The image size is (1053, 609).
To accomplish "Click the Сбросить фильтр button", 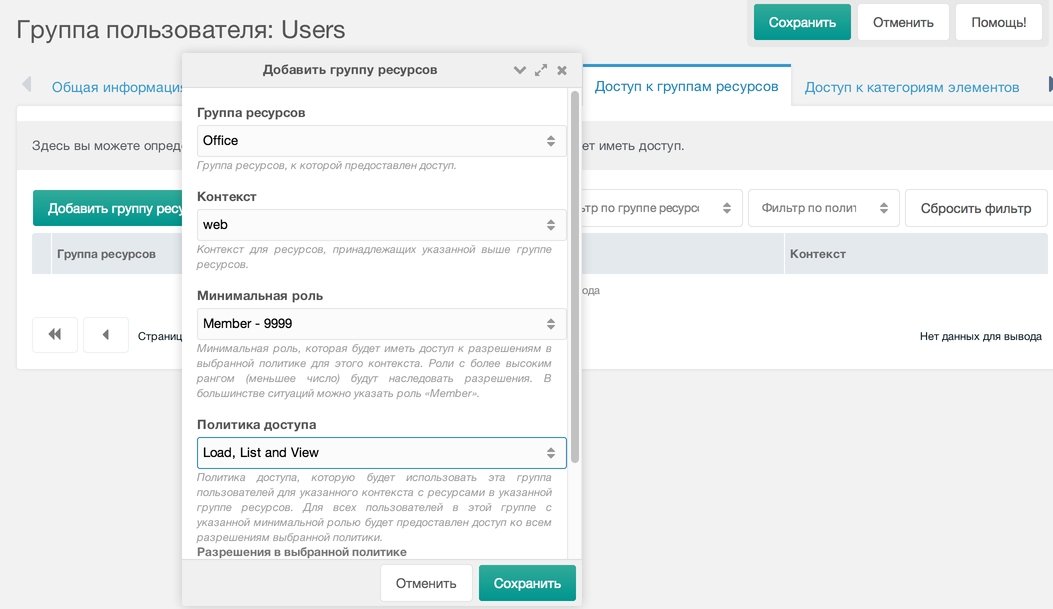I will 976,208.
